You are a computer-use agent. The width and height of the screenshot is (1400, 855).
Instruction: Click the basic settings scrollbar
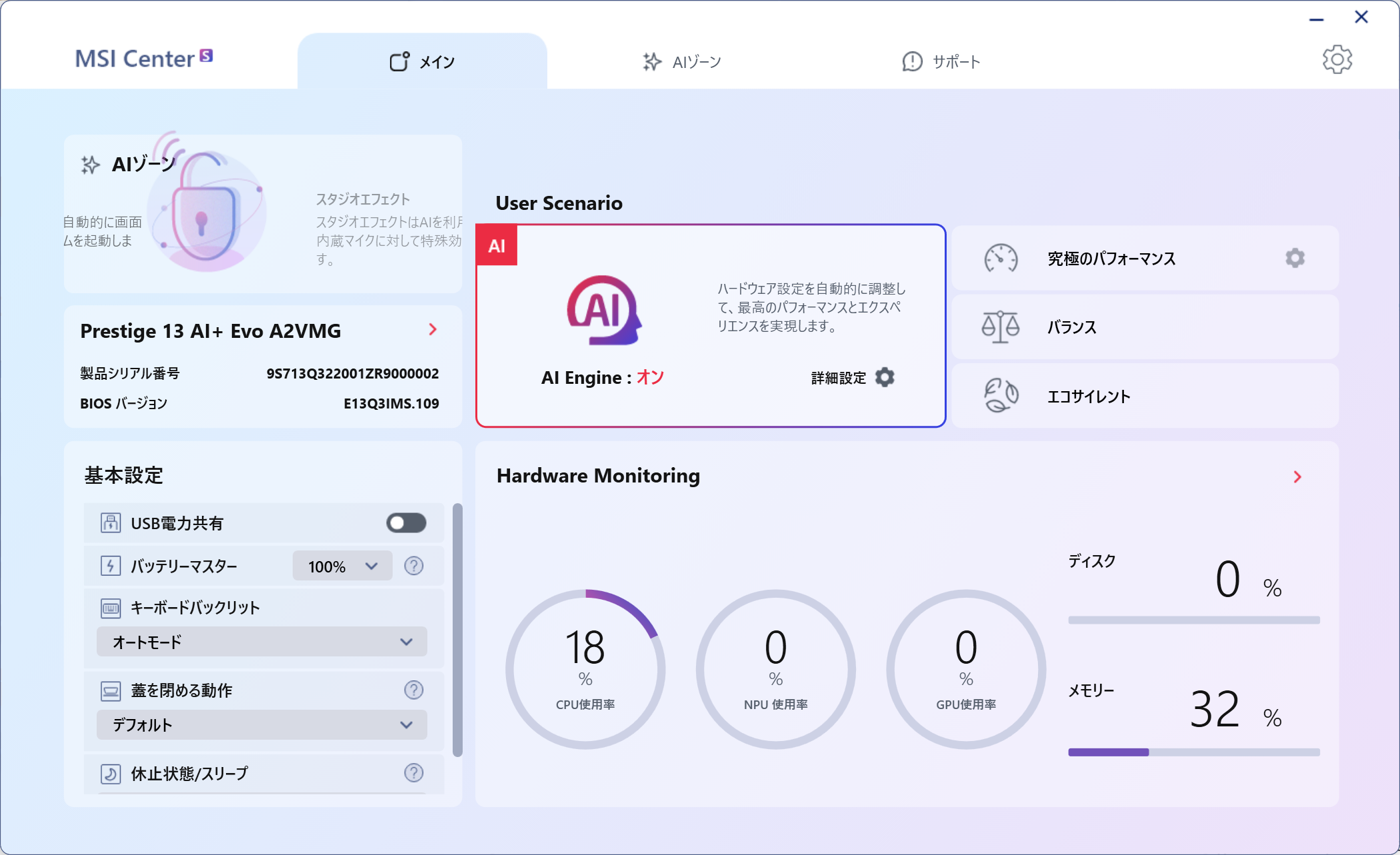[x=457, y=630]
